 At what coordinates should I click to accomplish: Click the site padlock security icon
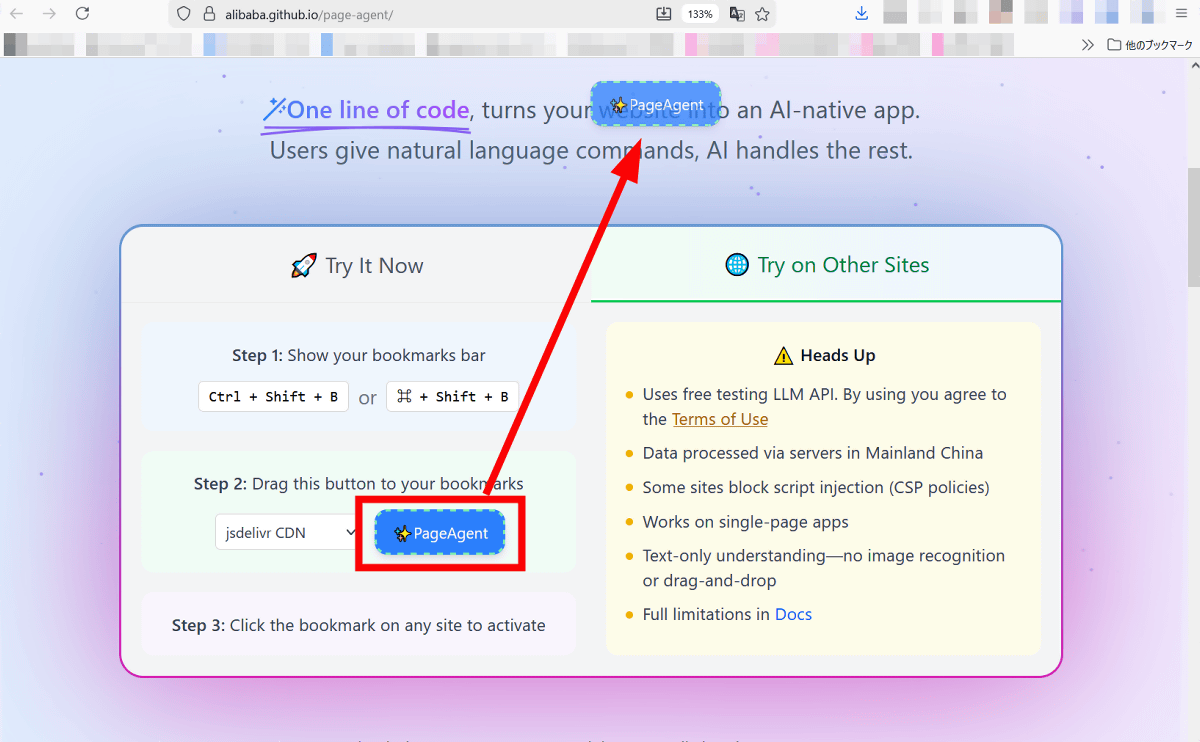tap(209, 14)
